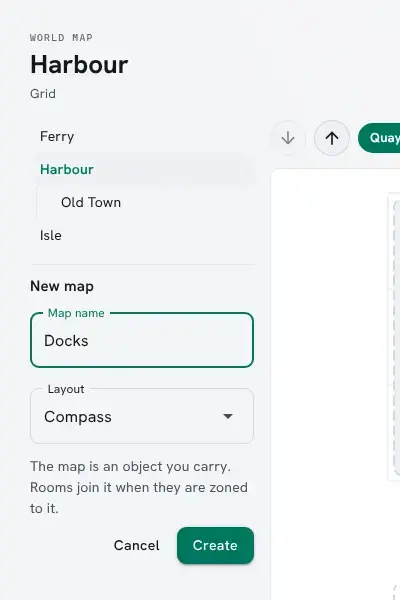Image resolution: width=400 pixels, height=600 pixels.
Task: Open the Ferry map entry
Action: click(144, 137)
